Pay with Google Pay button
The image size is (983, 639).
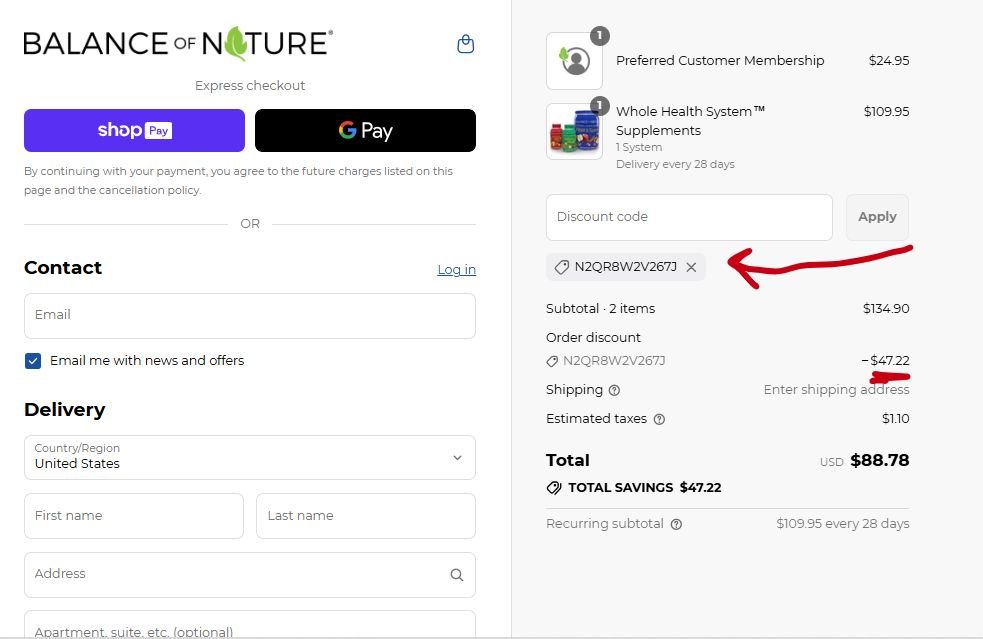[x=365, y=130]
